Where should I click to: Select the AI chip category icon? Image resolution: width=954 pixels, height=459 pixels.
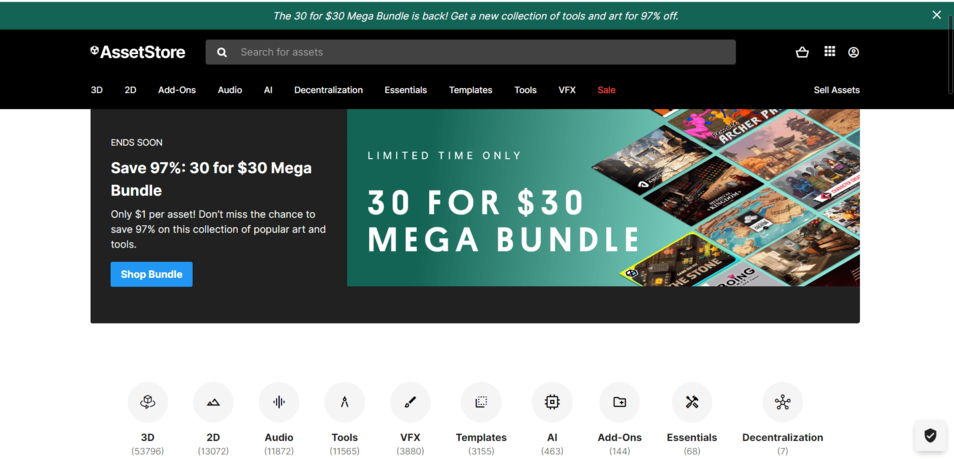pos(552,402)
